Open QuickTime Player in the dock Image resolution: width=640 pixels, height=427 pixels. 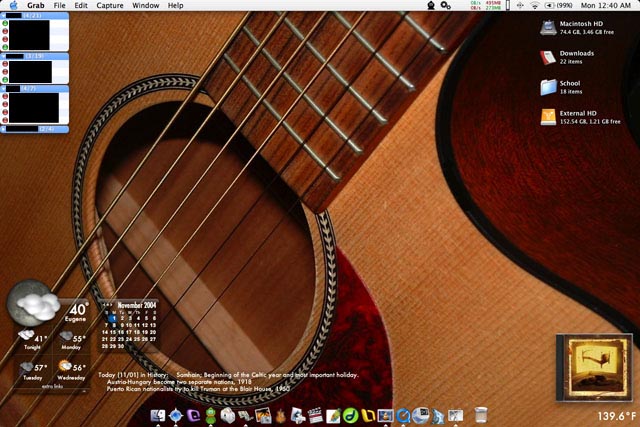(x=403, y=416)
